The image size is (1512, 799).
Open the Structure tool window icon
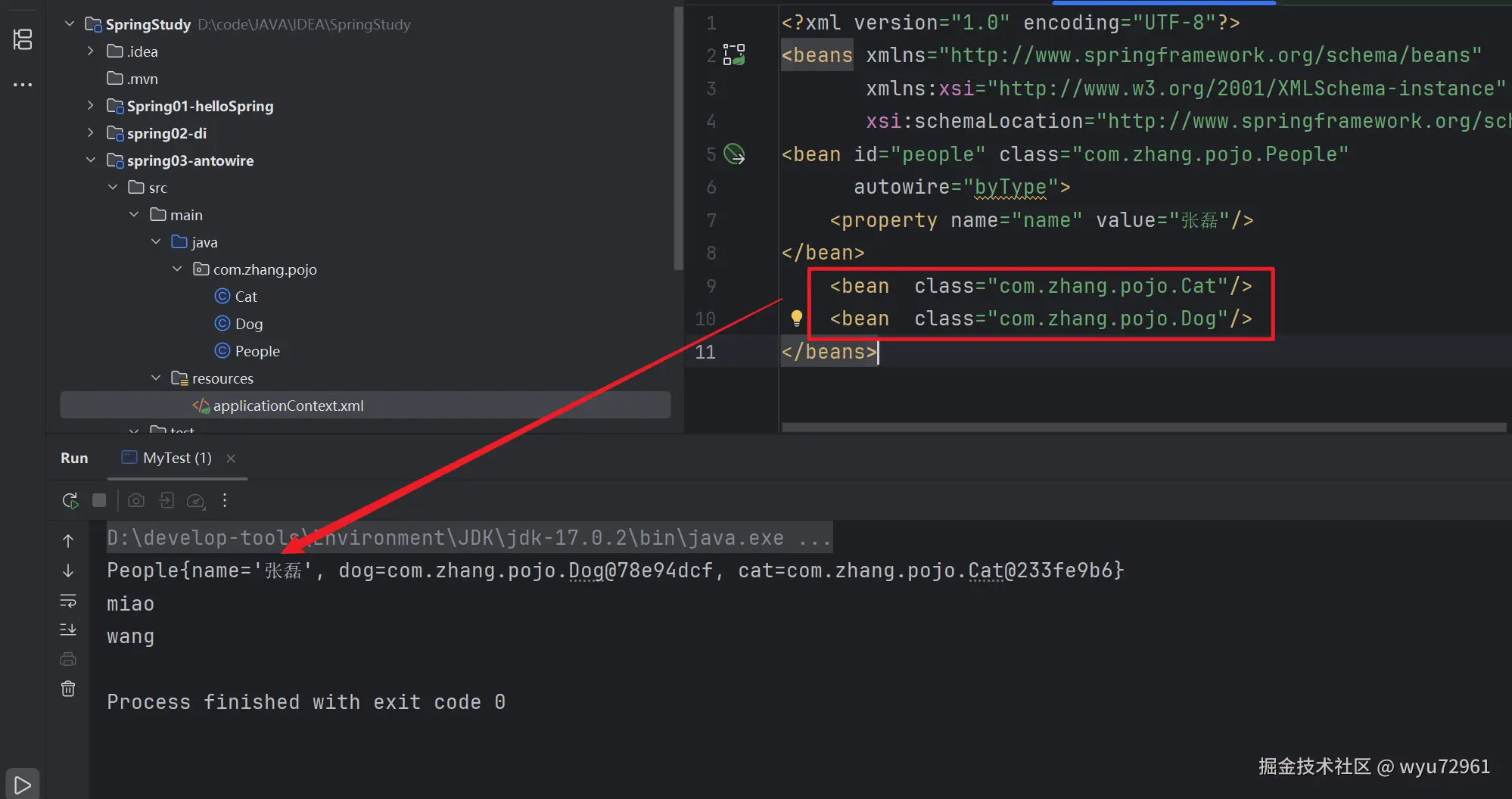[x=23, y=39]
